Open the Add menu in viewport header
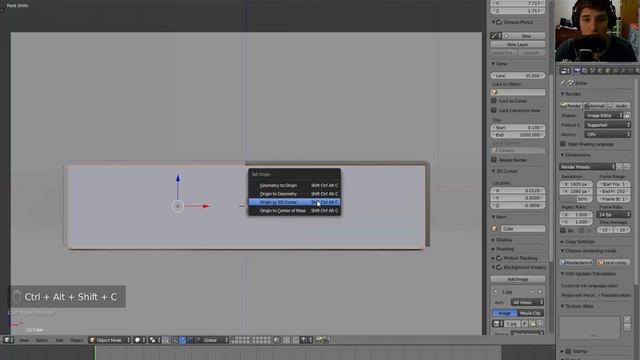The width and height of the screenshot is (640, 360). pos(59,340)
